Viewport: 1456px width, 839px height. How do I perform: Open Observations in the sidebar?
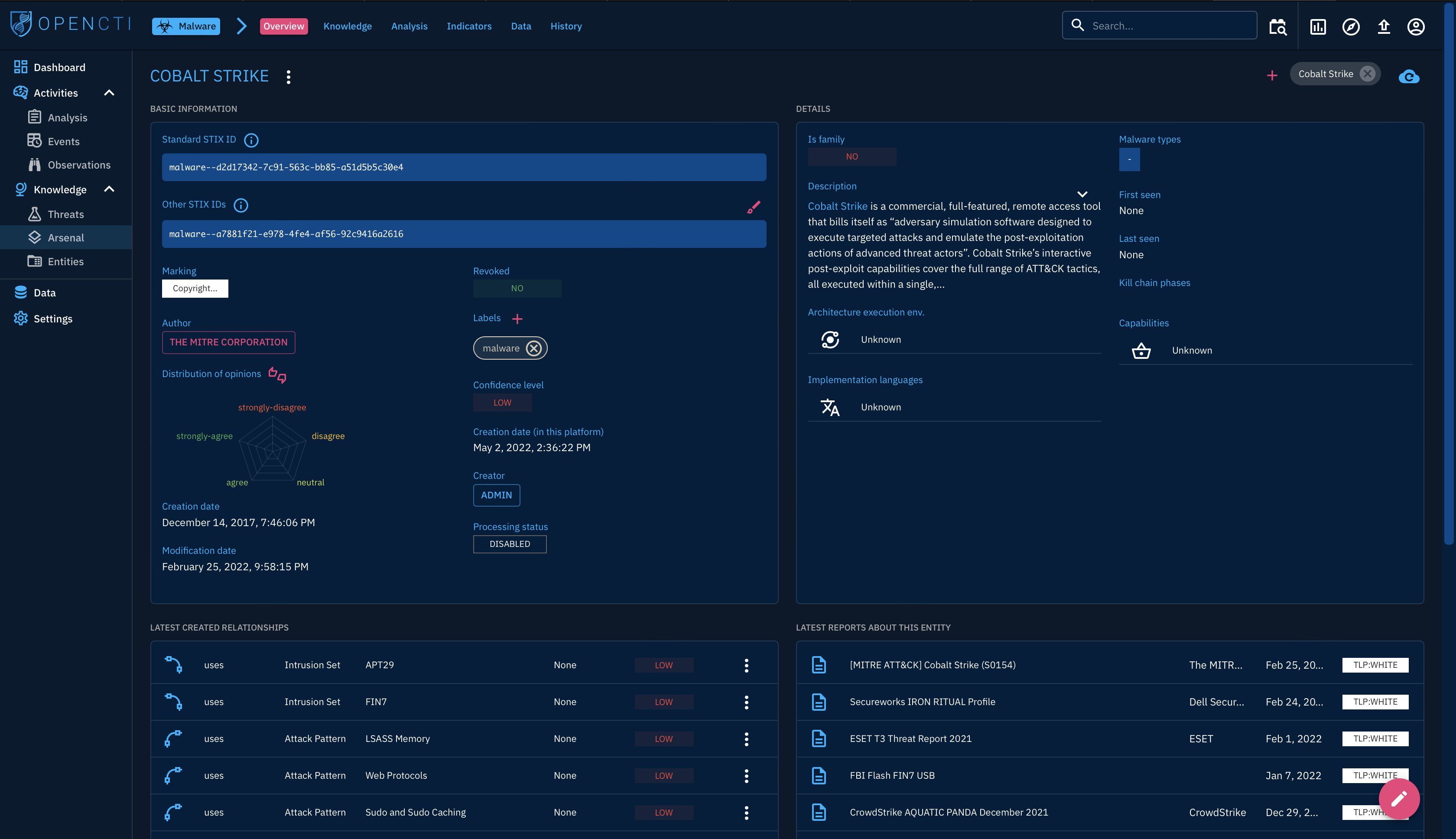point(66,165)
